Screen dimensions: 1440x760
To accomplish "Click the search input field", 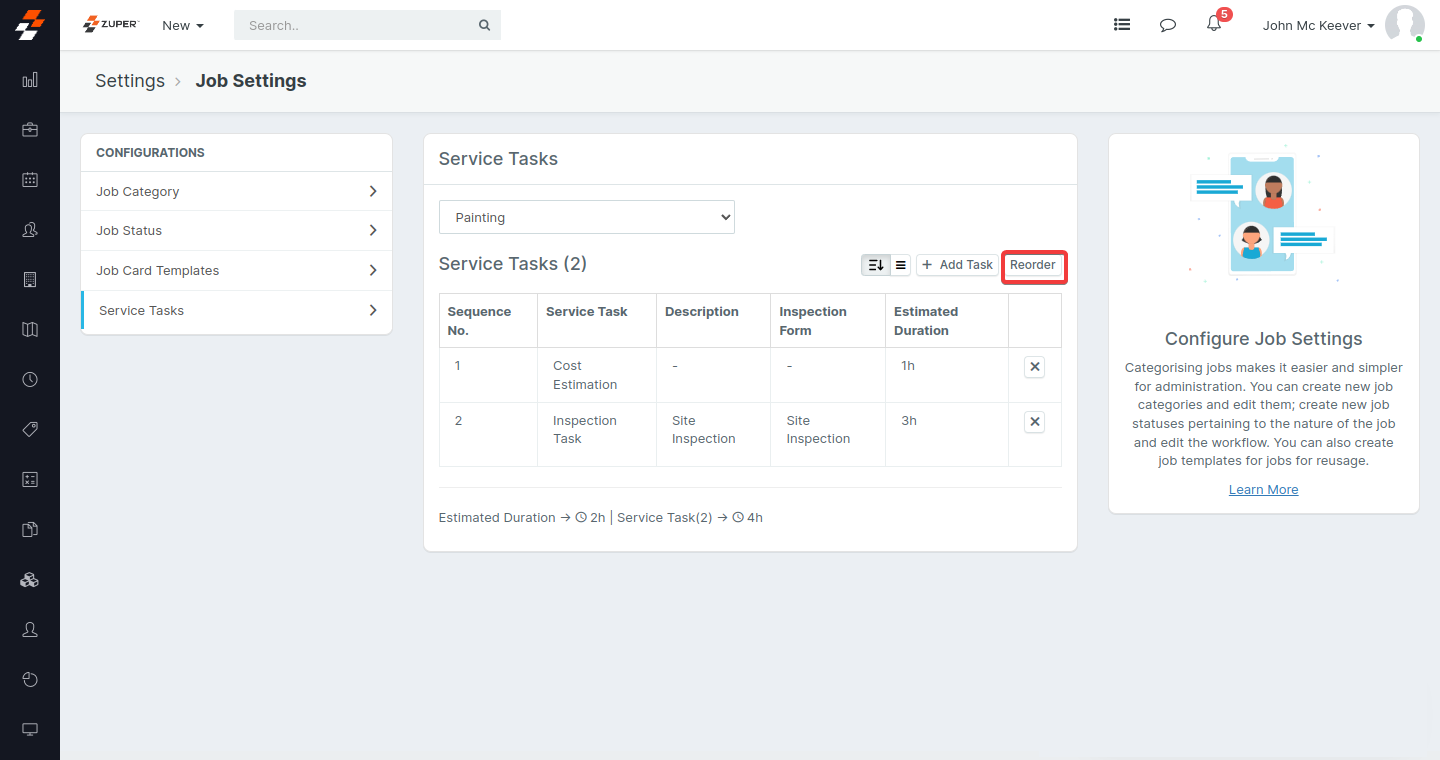I will 360,25.
